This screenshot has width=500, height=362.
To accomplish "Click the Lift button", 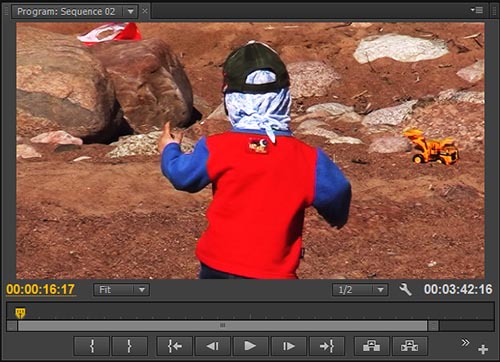I will tap(371, 346).
